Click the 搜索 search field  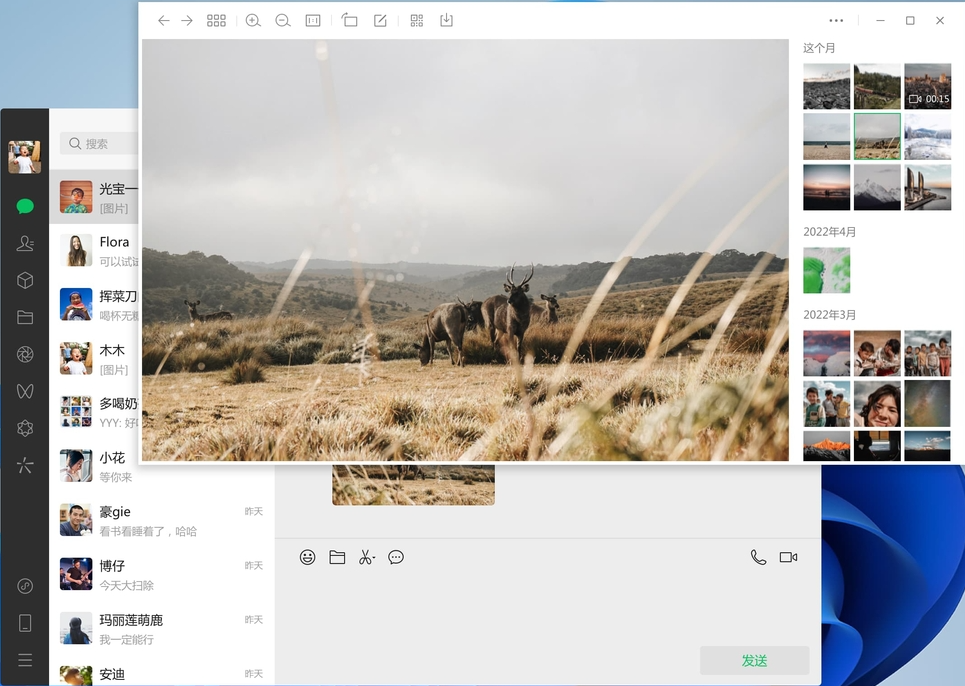pos(99,143)
